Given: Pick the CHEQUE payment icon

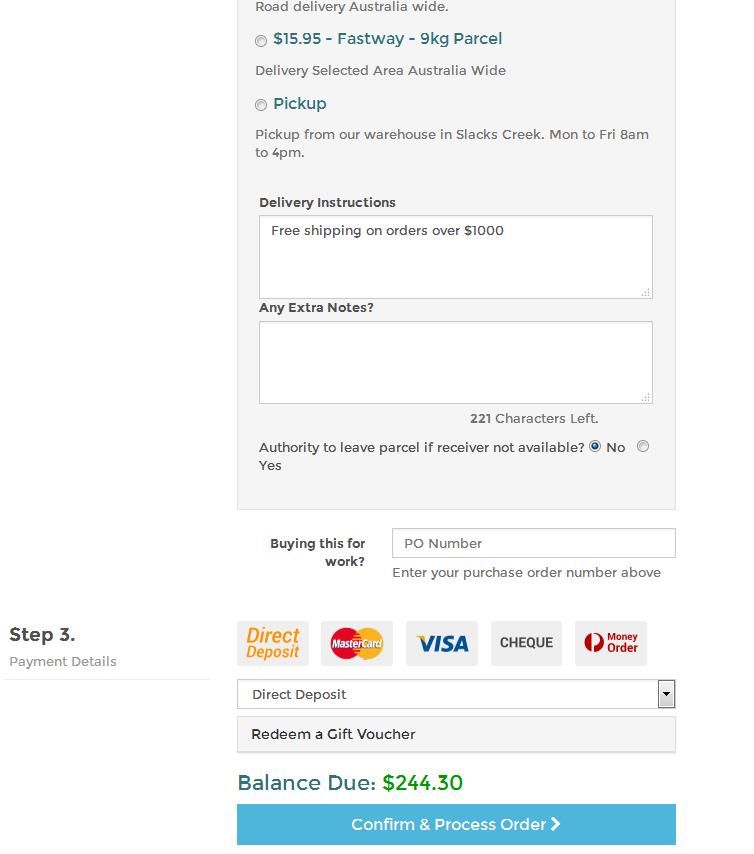Looking at the screenshot, I should [526, 643].
